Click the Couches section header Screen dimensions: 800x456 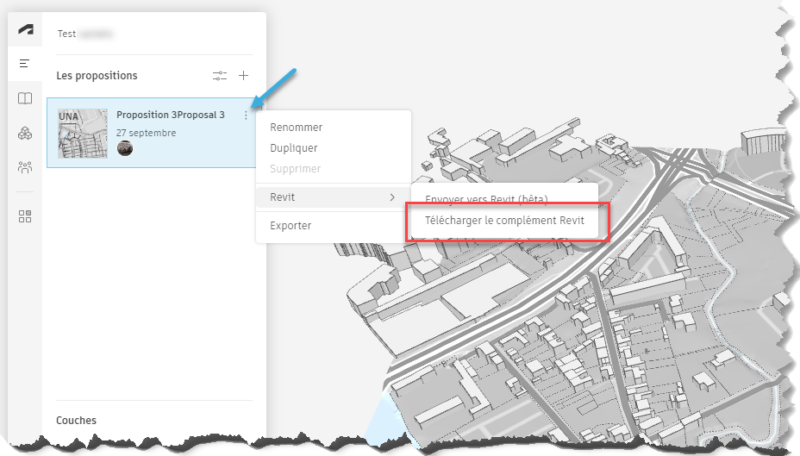76,420
